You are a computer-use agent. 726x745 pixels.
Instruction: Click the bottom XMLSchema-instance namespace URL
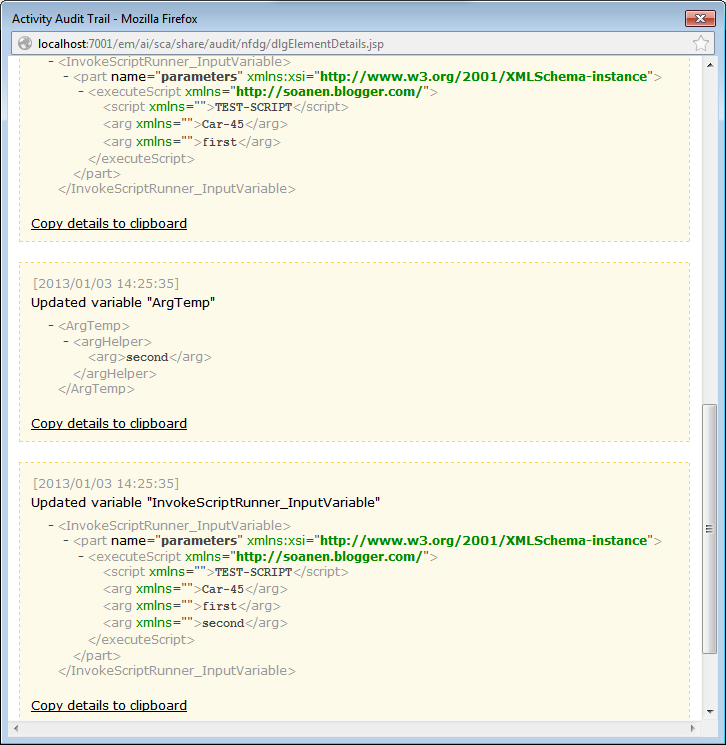484,541
